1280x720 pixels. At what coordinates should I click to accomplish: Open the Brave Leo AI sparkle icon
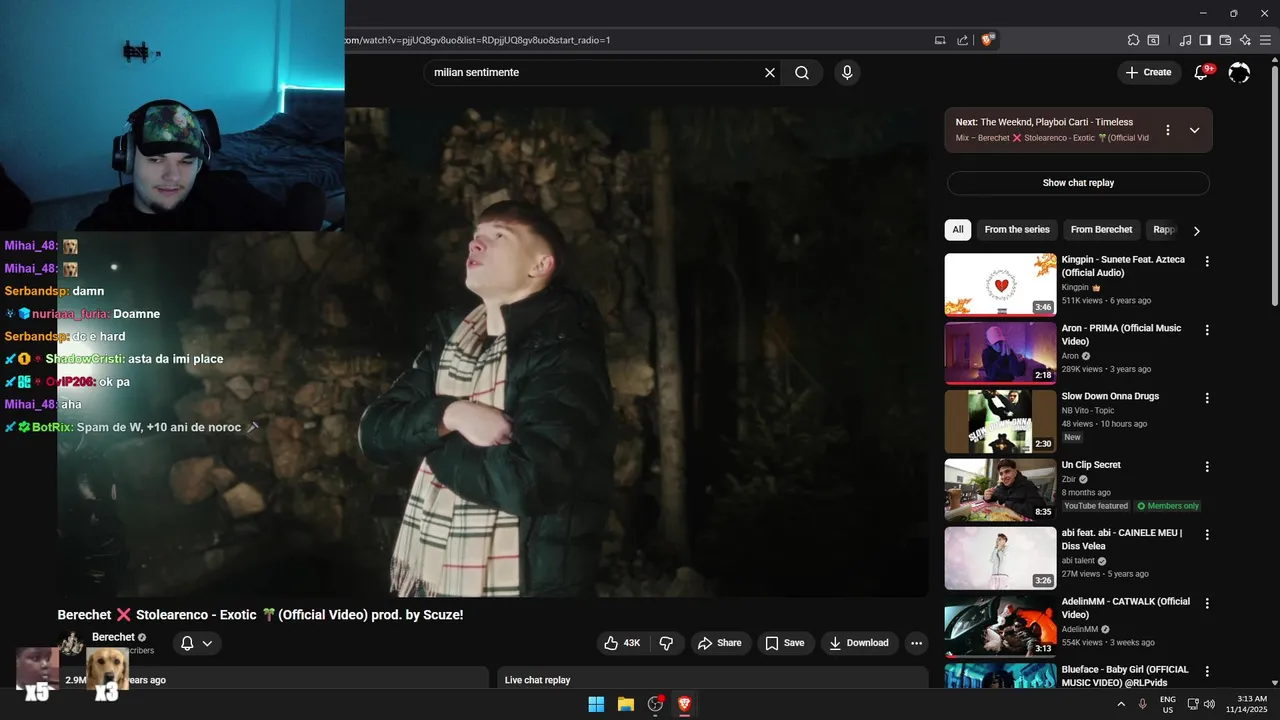click(x=1245, y=40)
